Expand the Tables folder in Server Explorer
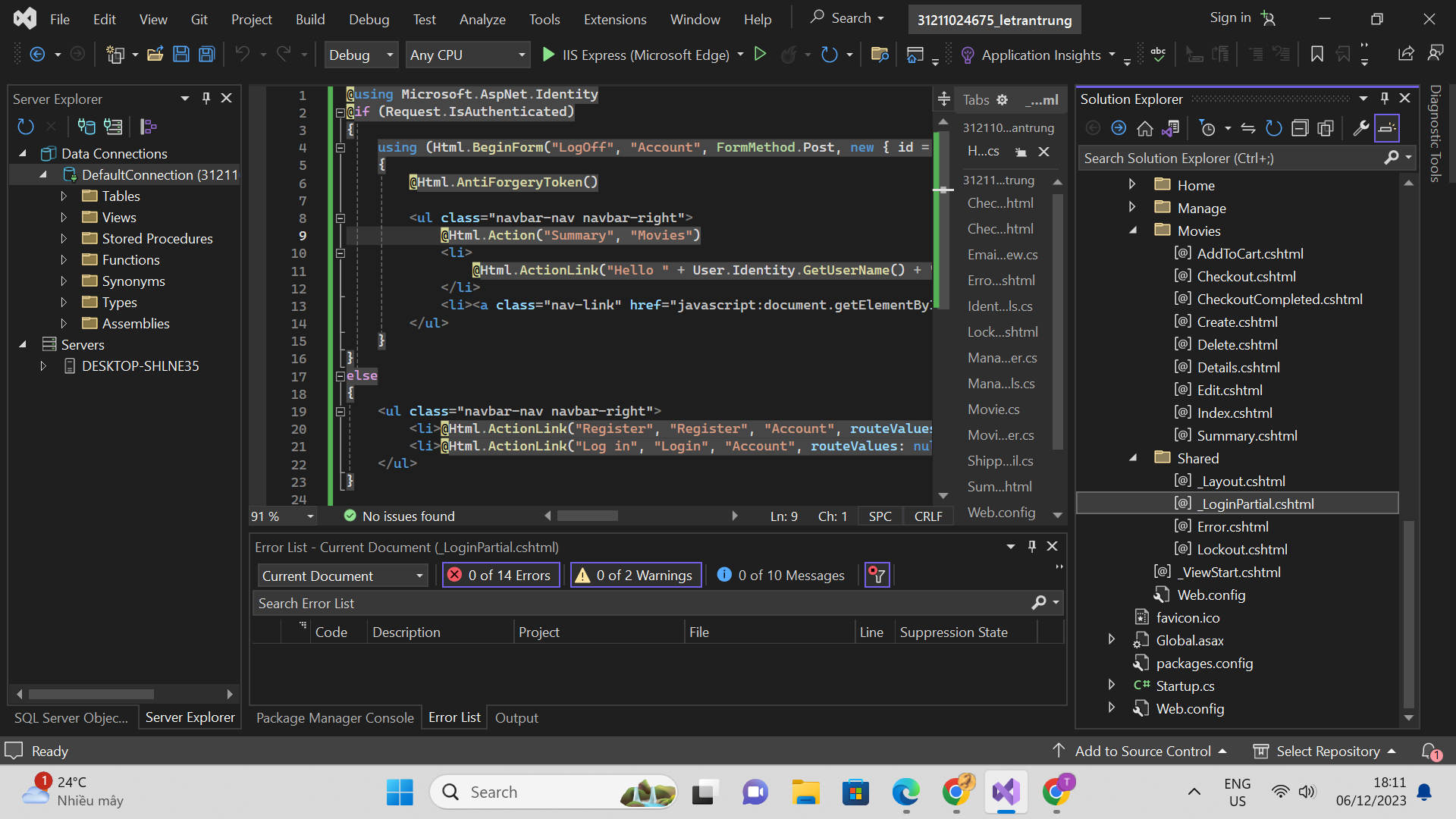 (x=64, y=196)
